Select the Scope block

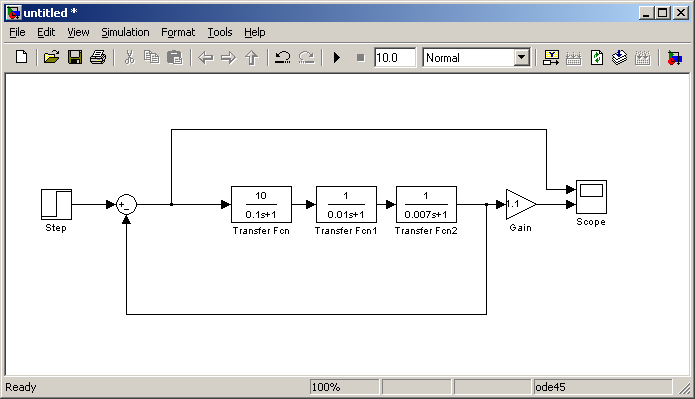(x=591, y=197)
